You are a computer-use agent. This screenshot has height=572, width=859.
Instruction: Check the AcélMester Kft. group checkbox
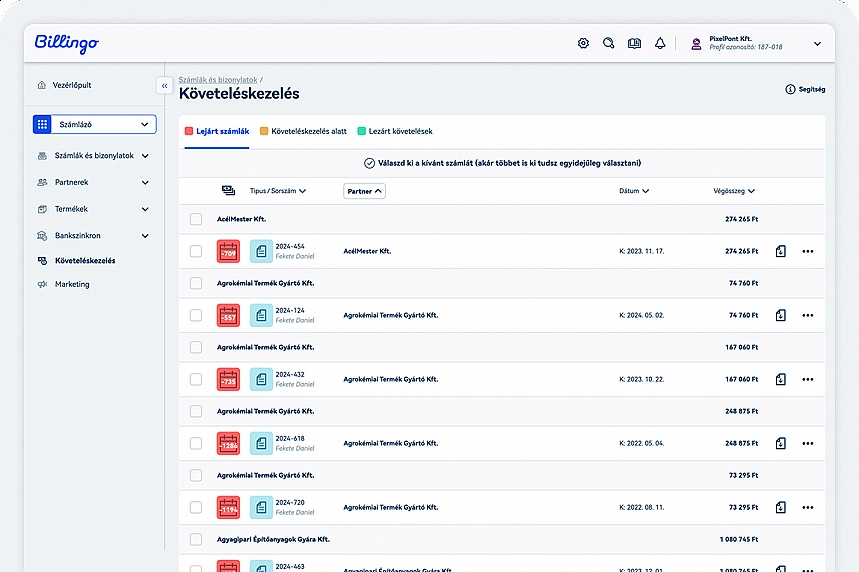[196, 219]
